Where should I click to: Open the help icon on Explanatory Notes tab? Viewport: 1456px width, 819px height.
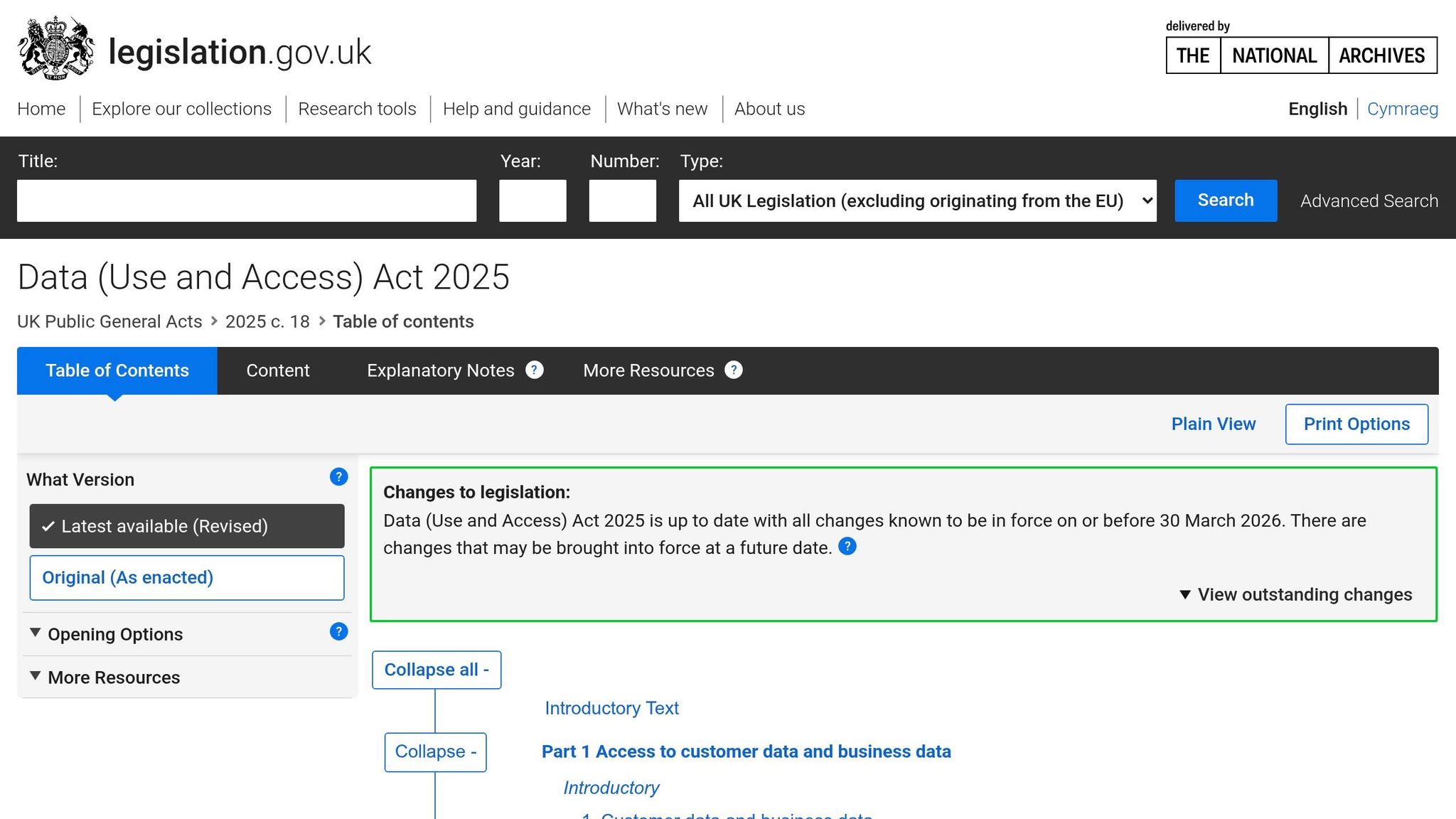coord(534,370)
